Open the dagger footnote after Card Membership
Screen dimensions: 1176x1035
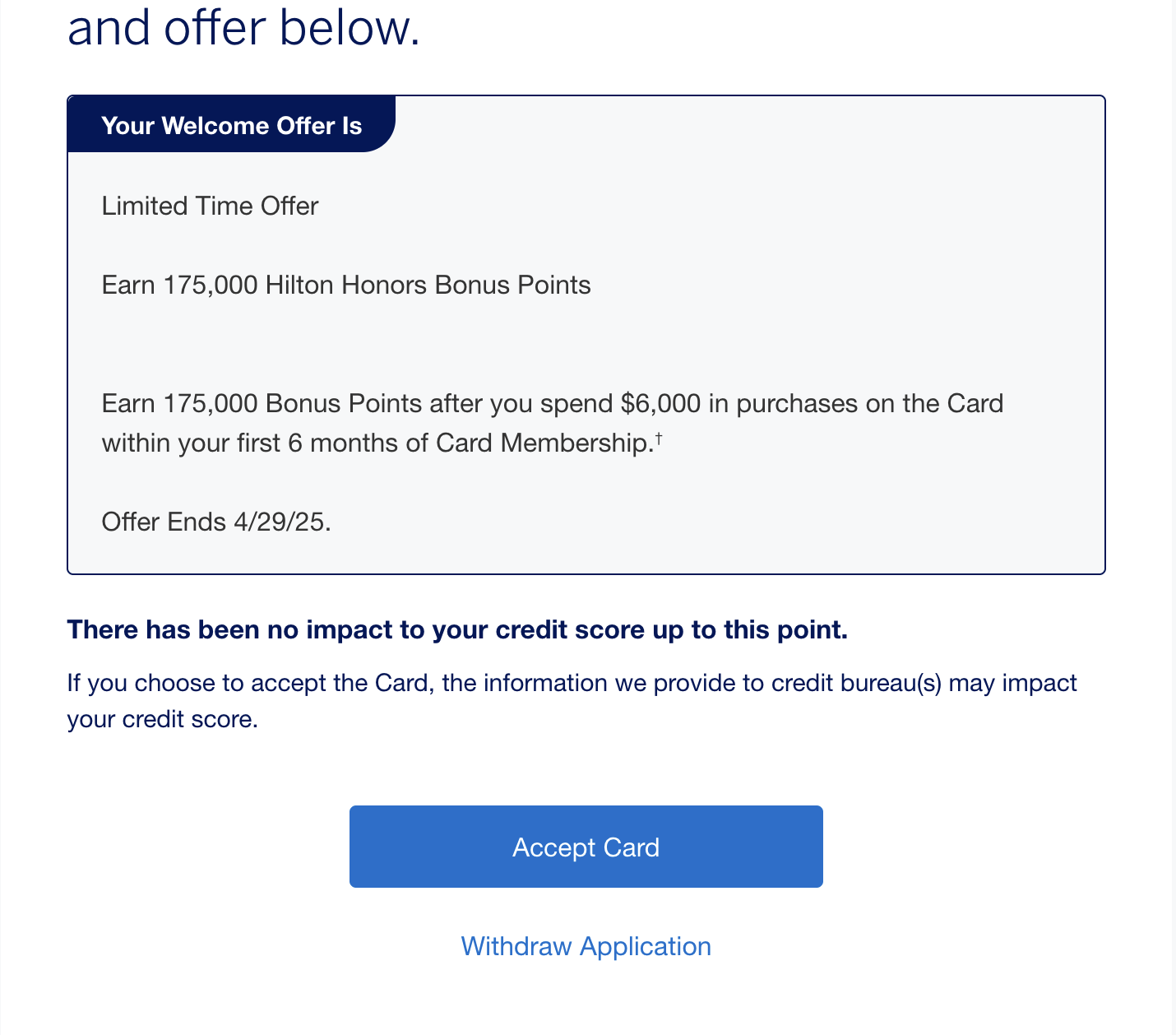click(x=659, y=439)
